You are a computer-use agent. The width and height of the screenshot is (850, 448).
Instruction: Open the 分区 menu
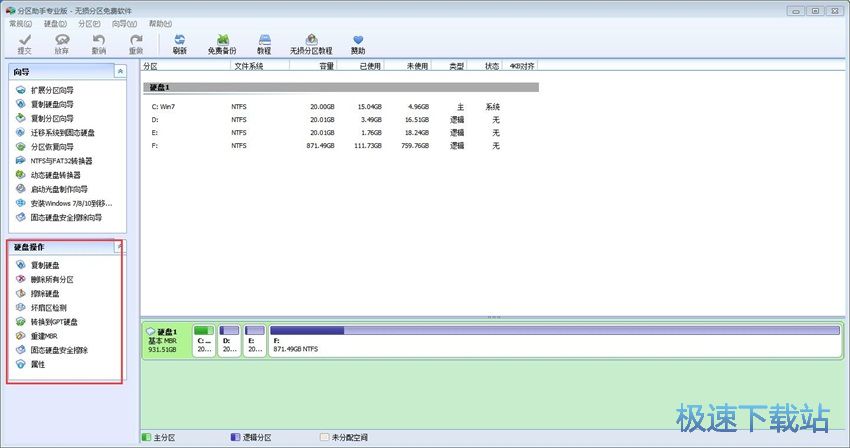(x=89, y=23)
